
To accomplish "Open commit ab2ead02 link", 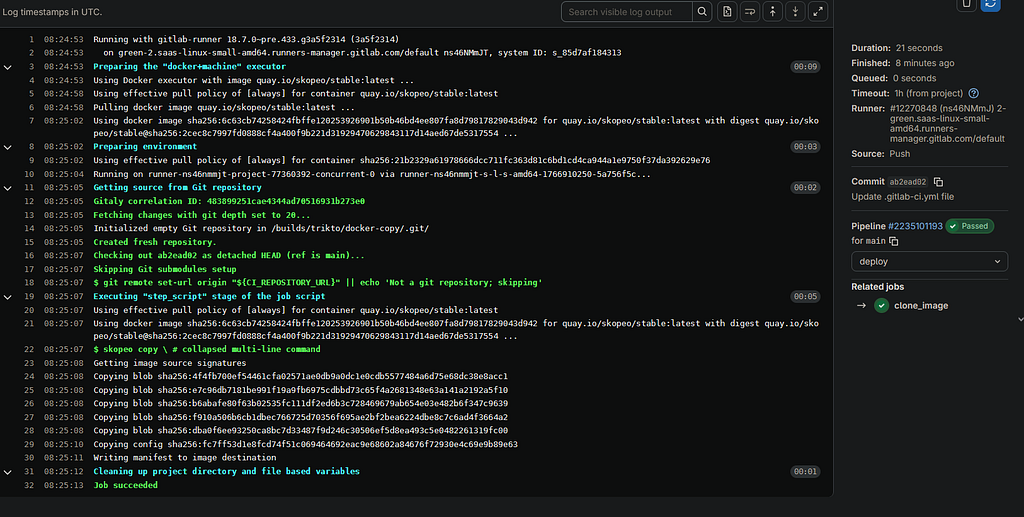I will click(x=908, y=182).
